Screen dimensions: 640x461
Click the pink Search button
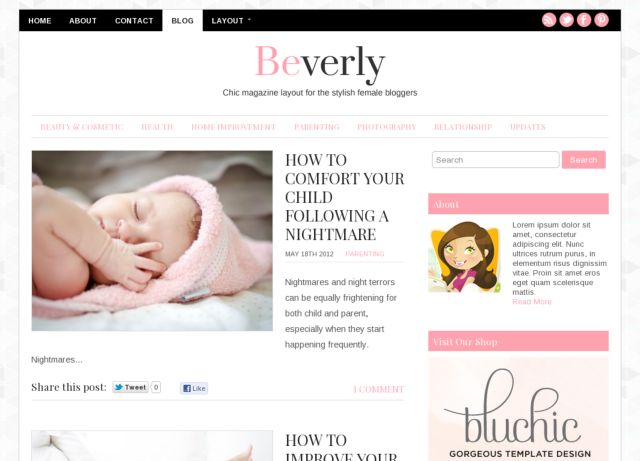[x=584, y=160]
